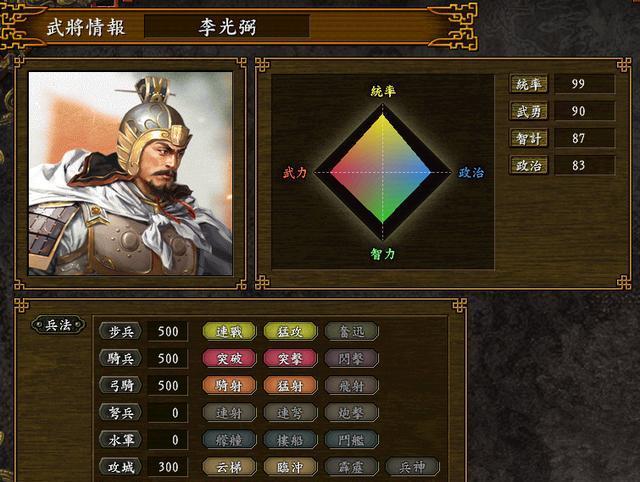Select the 猛攻 tactic badge
The image size is (640, 482).
tap(290, 331)
